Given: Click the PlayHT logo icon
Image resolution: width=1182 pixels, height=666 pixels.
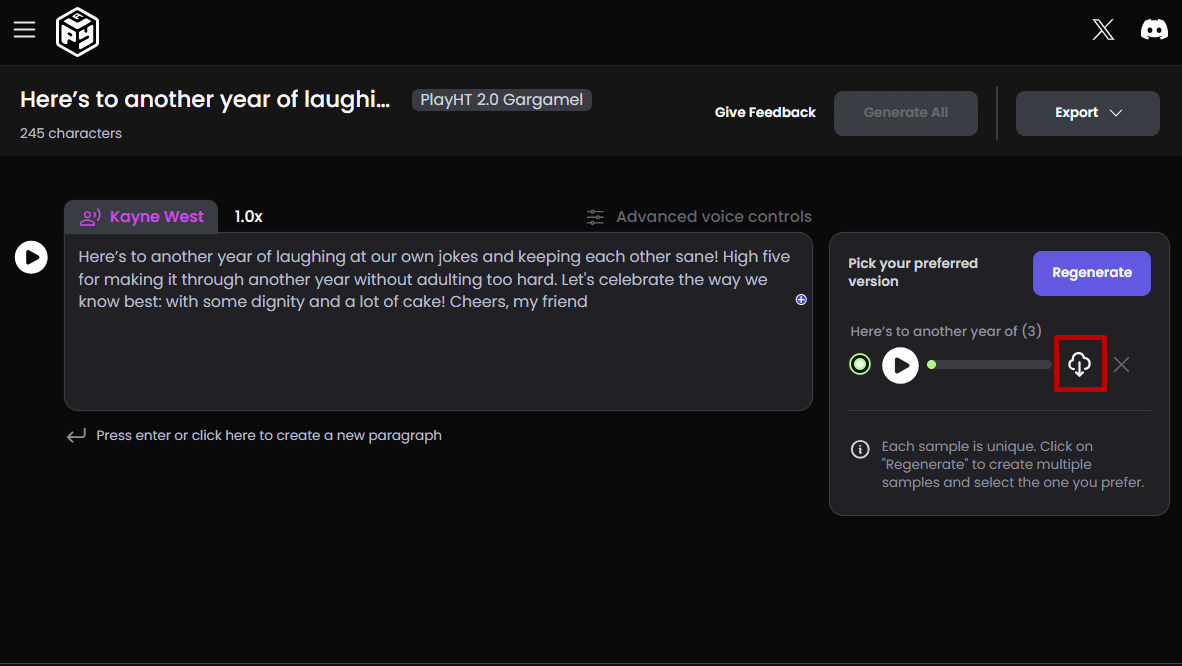Looking at the screenshot, I should click(x=77, y=32).
